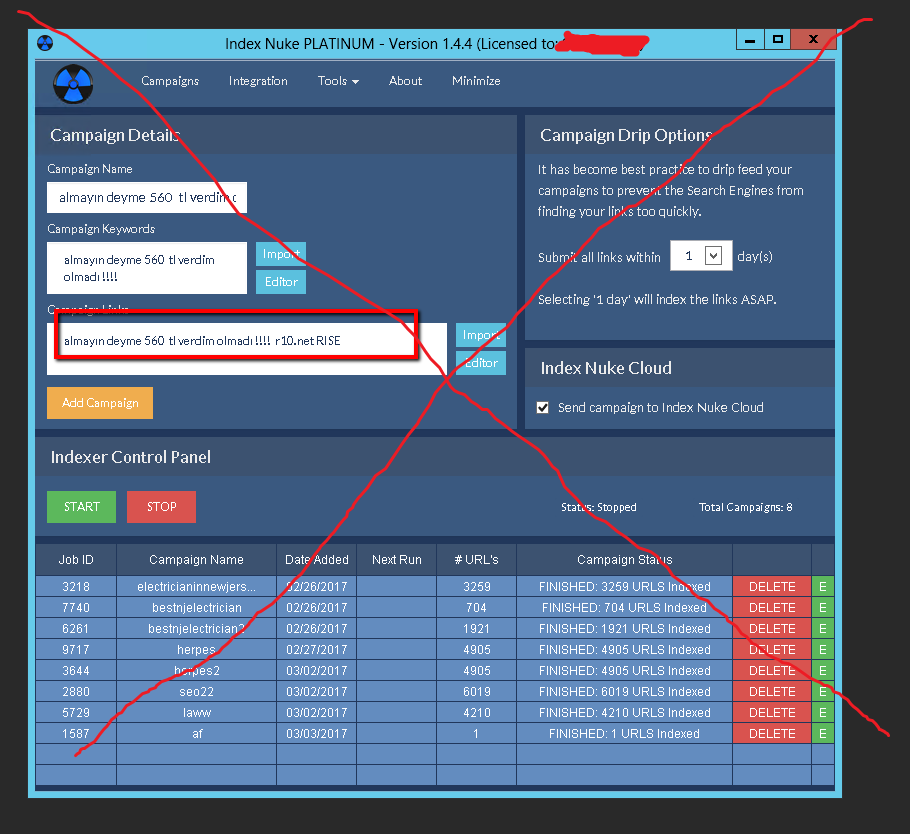The width and height of the screenshot is (910, 834).
Task: Open the Integration menu
Action: point(258,81)
